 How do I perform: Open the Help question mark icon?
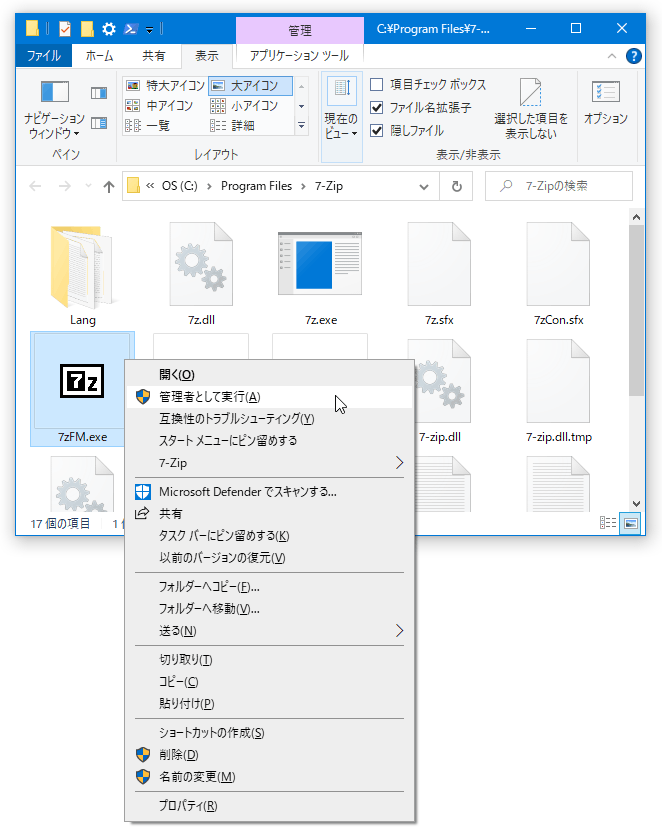(x=633, y=56)
